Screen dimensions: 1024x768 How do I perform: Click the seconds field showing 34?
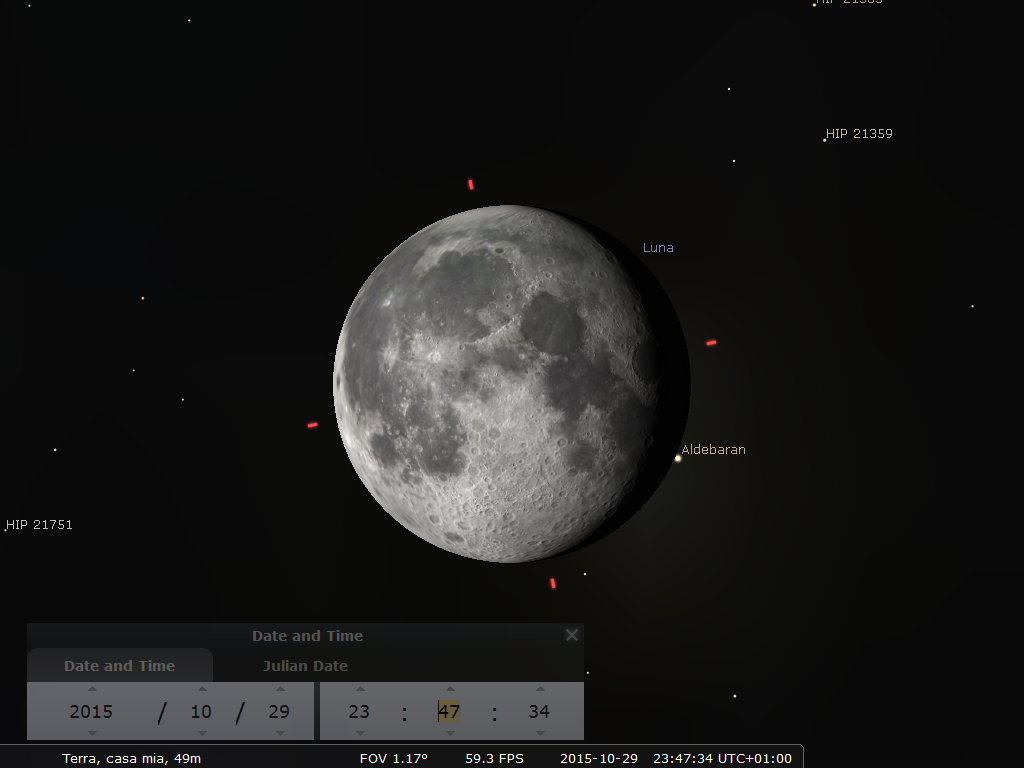539,711
